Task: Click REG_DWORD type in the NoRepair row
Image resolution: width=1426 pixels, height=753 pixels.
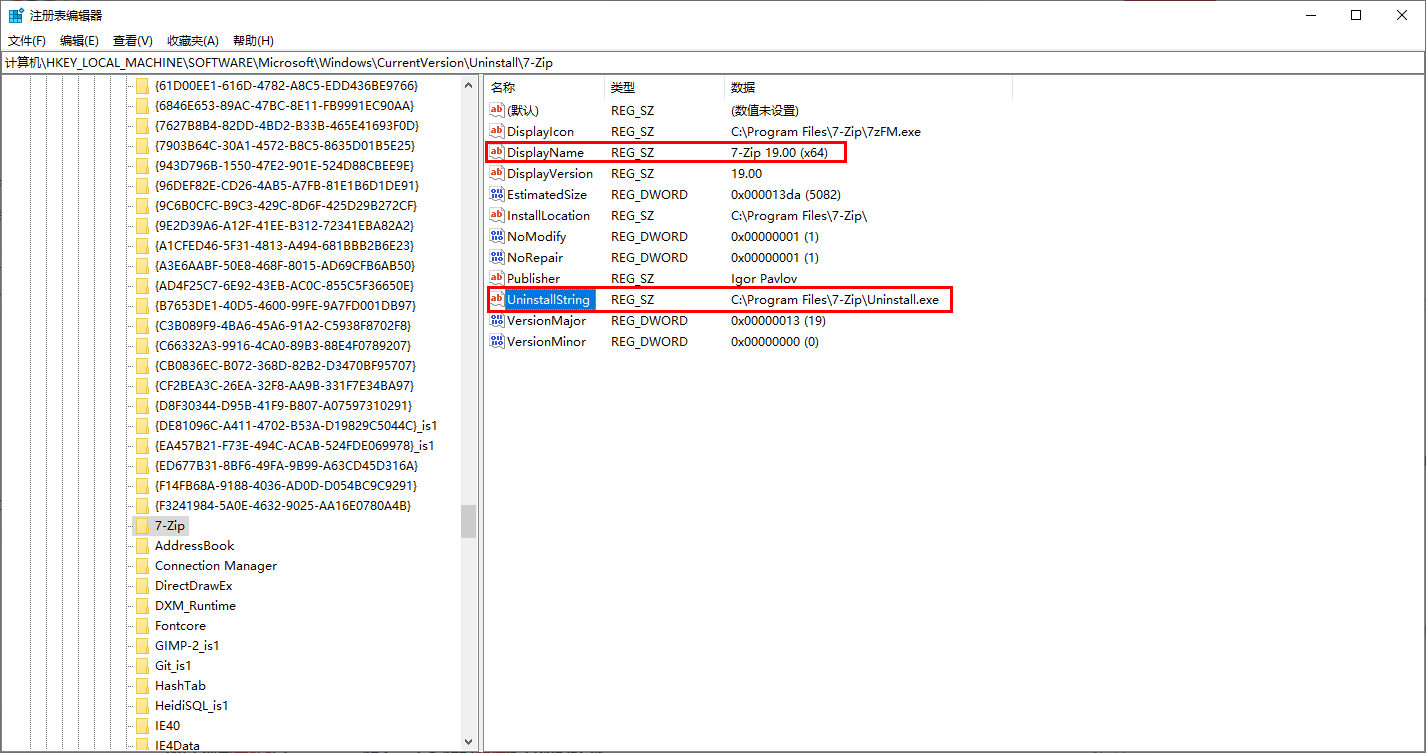Action: tap(649, 257)
